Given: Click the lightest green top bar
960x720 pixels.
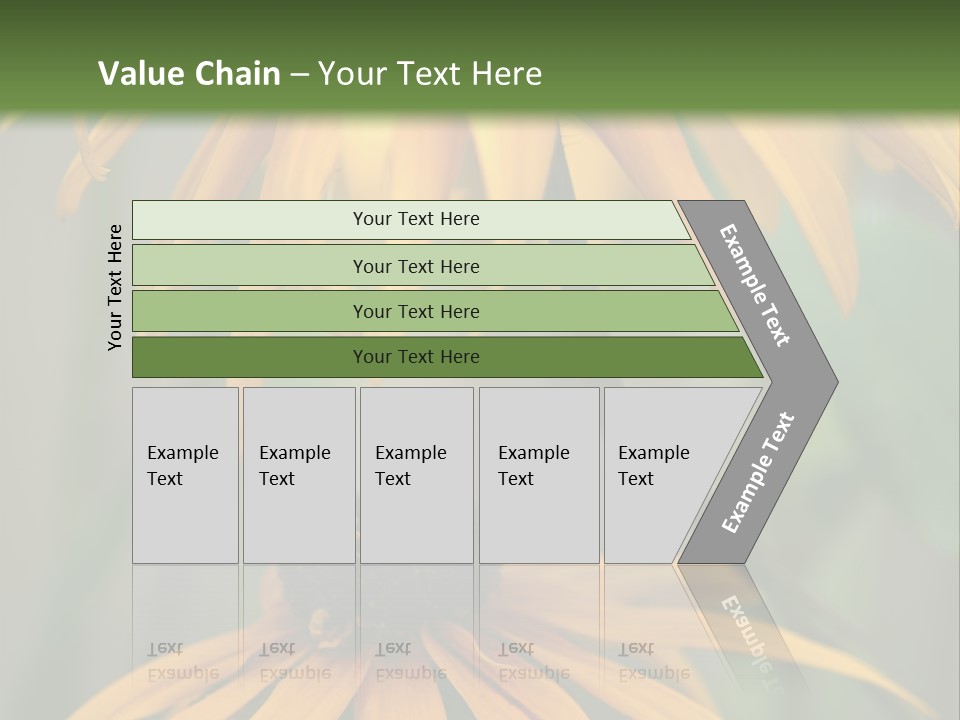Looking at the screenshot, I should click(x=411, y=220).
